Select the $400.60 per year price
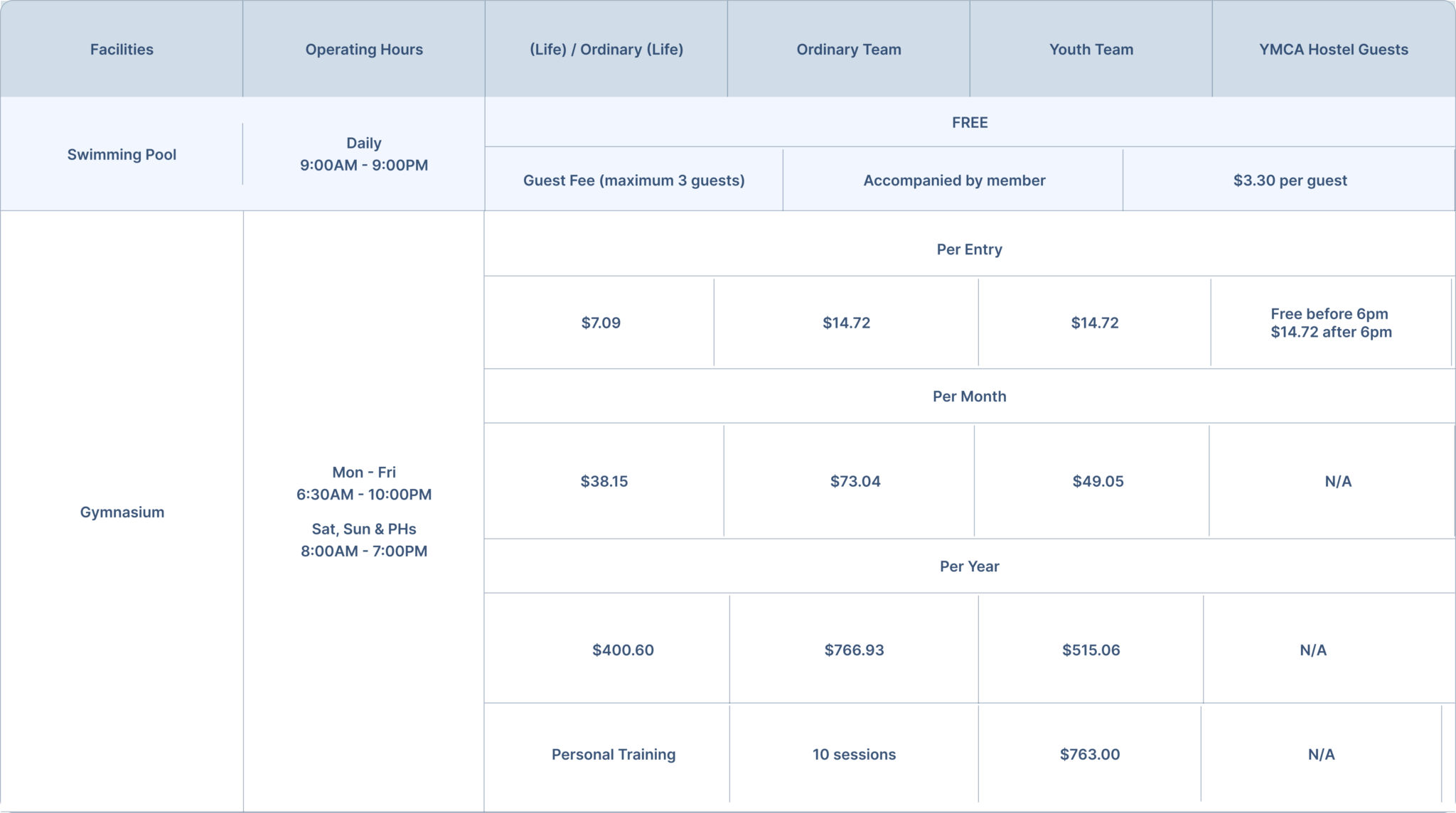 tap(623, 650)
